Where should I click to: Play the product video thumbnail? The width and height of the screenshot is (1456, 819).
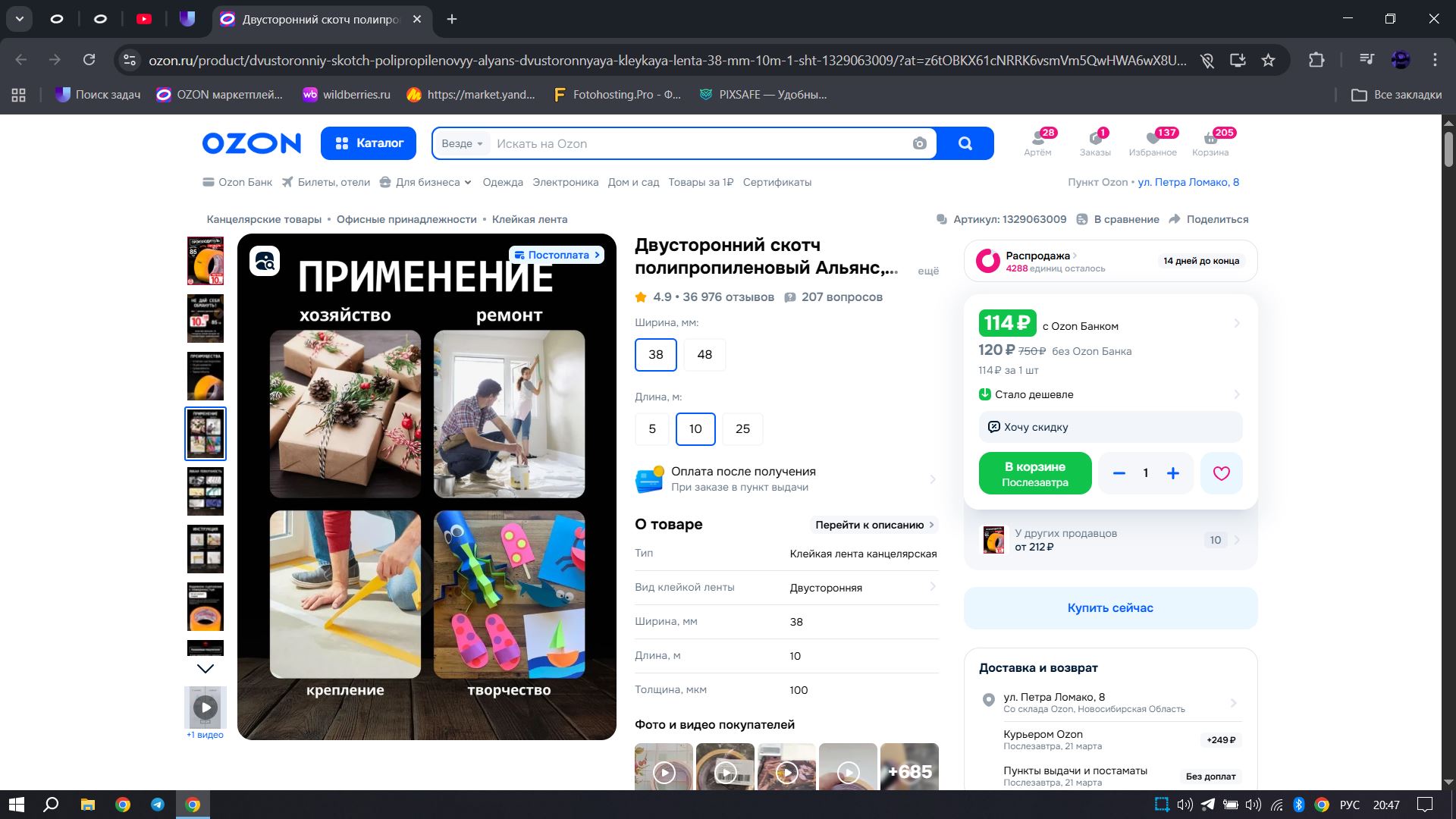(x=206, y=708)
